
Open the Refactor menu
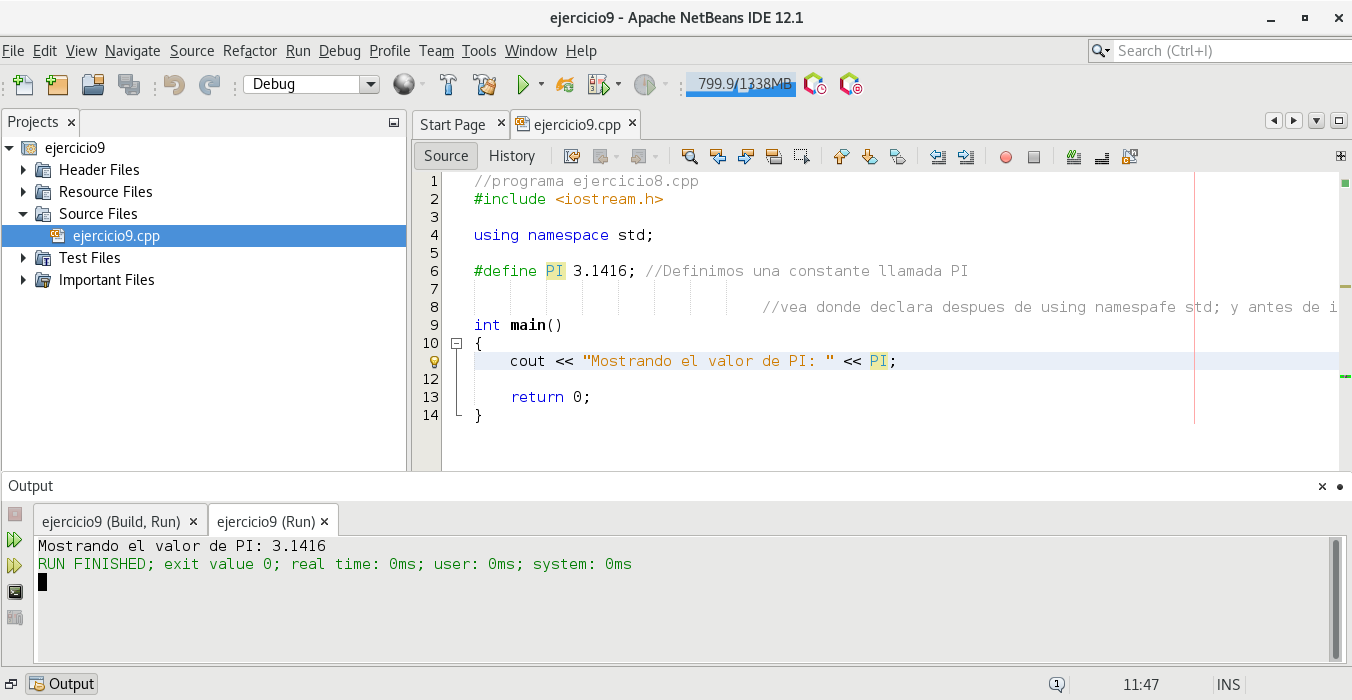[x=249, y=51]
